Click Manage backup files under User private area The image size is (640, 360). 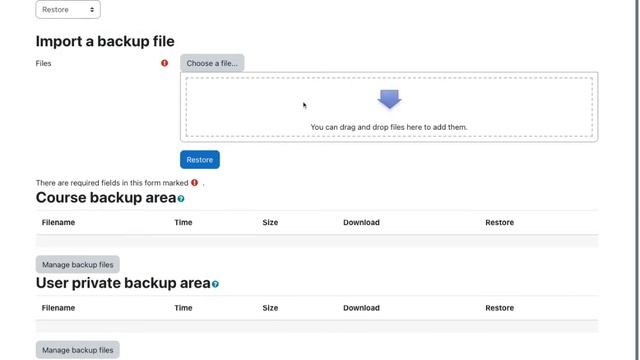click(78, 350)
